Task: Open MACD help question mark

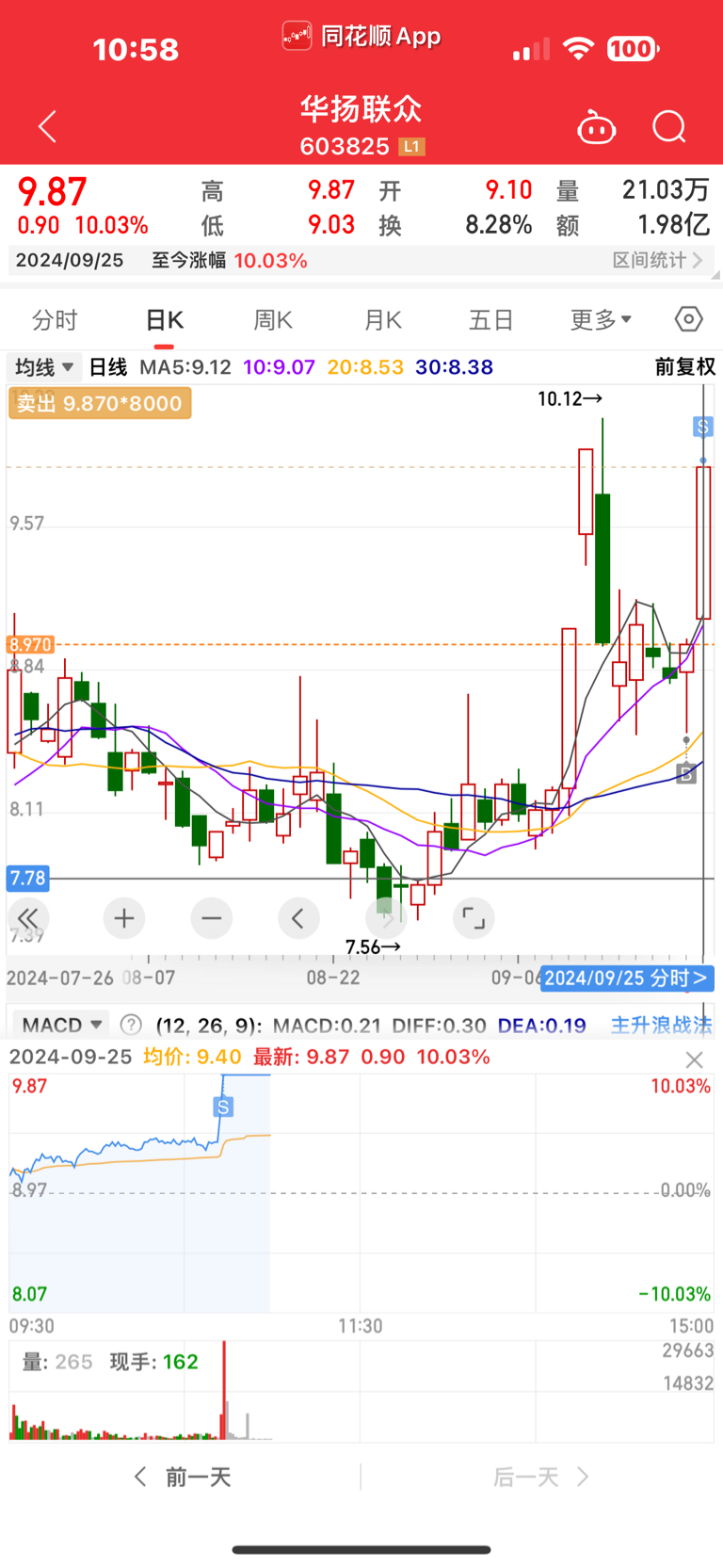Action: tap(132, 1025)
